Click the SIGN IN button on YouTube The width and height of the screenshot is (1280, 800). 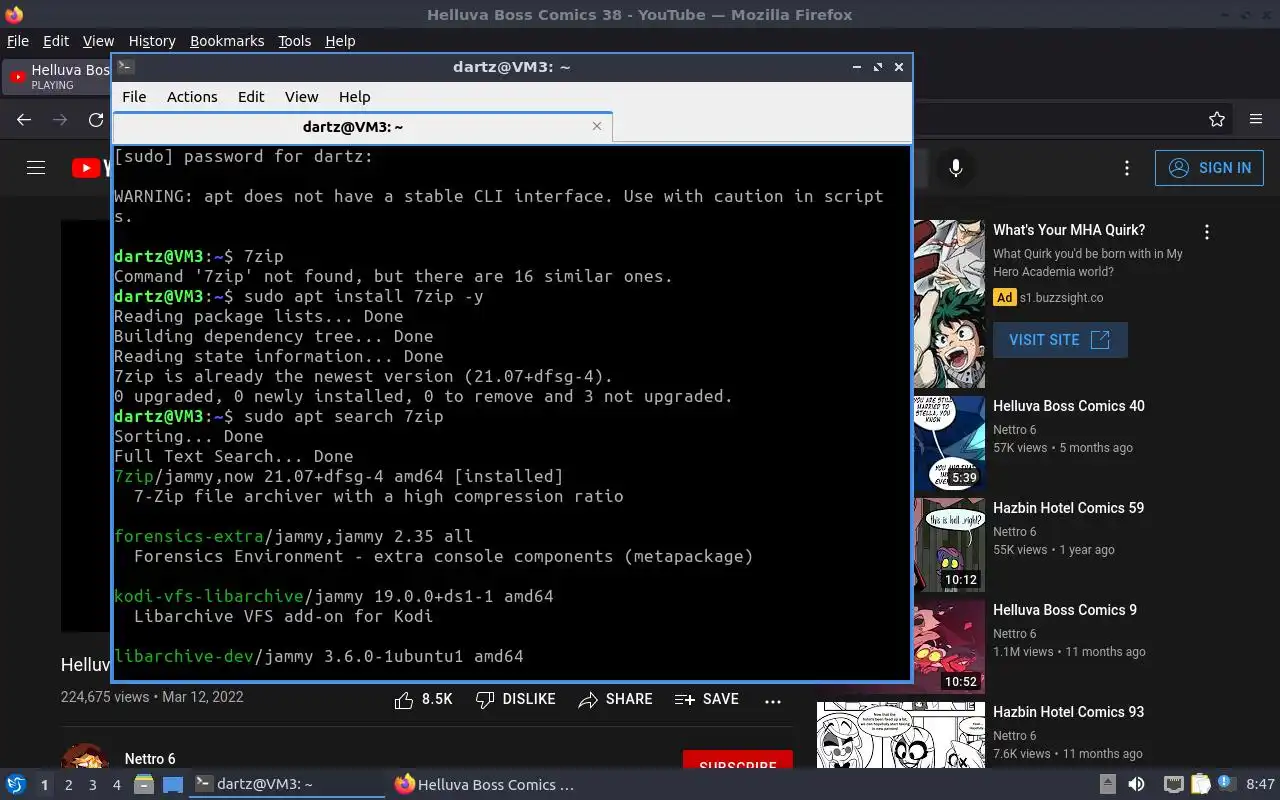[x=1209, y=168]
